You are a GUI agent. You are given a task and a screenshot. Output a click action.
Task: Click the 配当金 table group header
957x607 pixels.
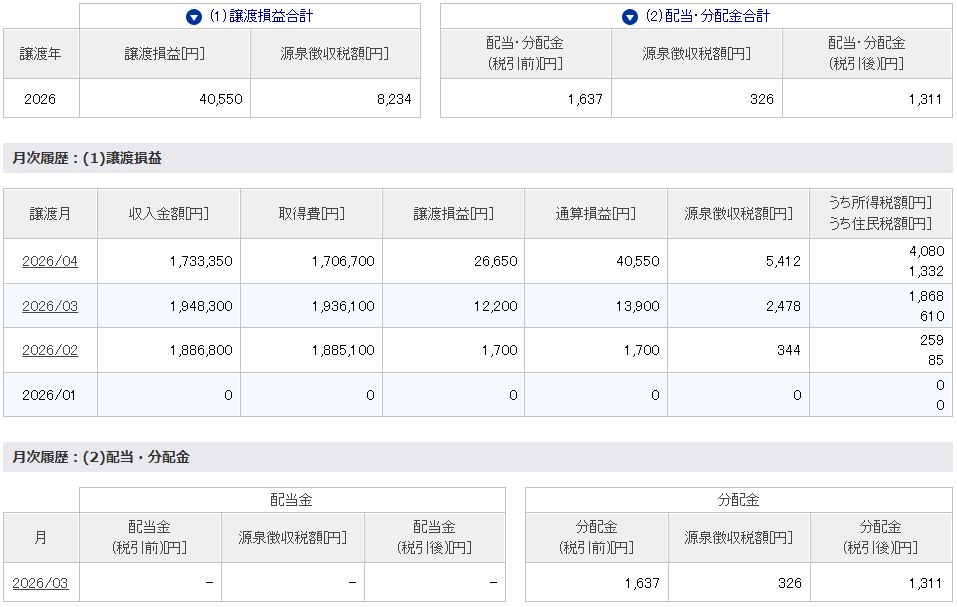click(292, 500)
